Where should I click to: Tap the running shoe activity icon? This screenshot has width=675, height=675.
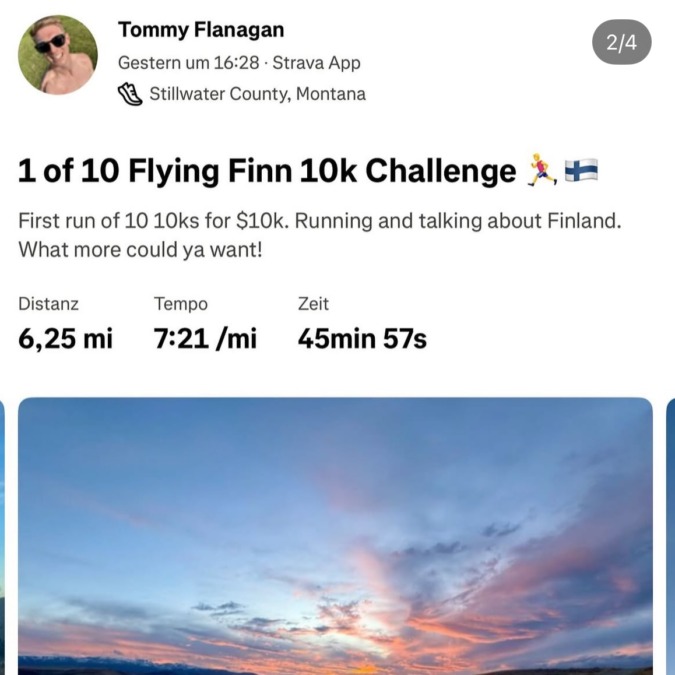tap(130, 94)
